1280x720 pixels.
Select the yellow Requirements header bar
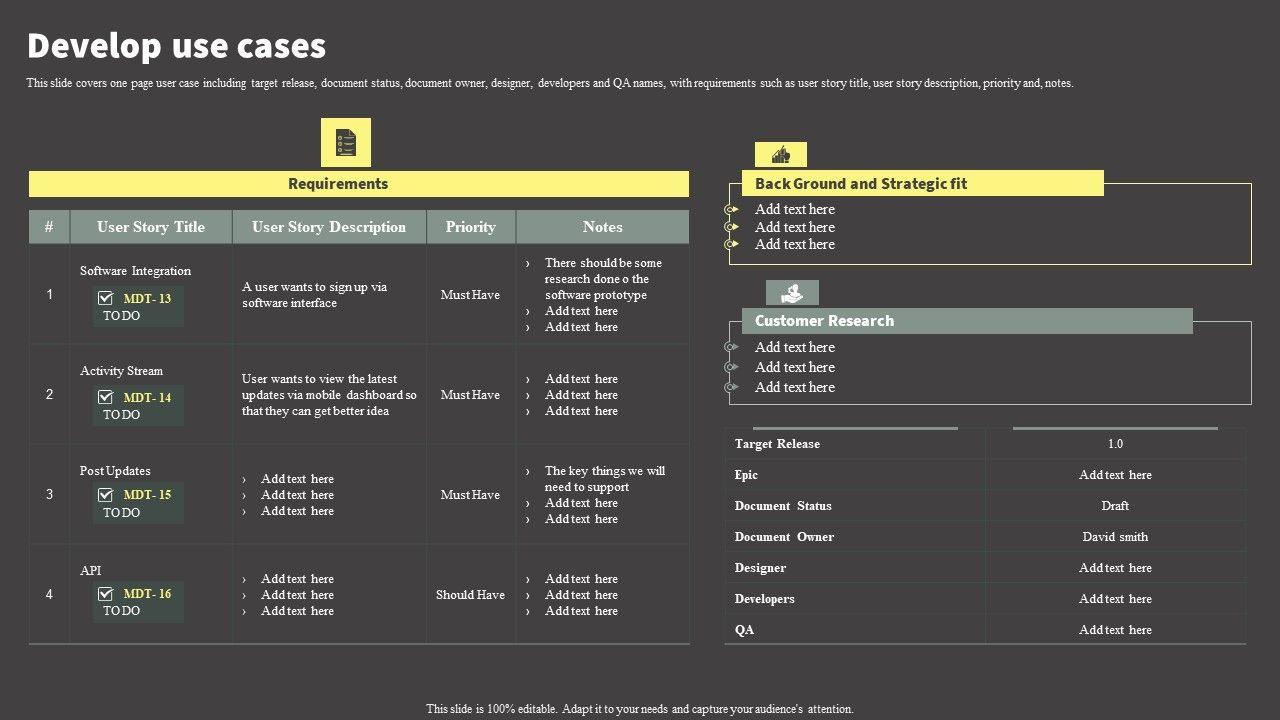click(359, 184)
